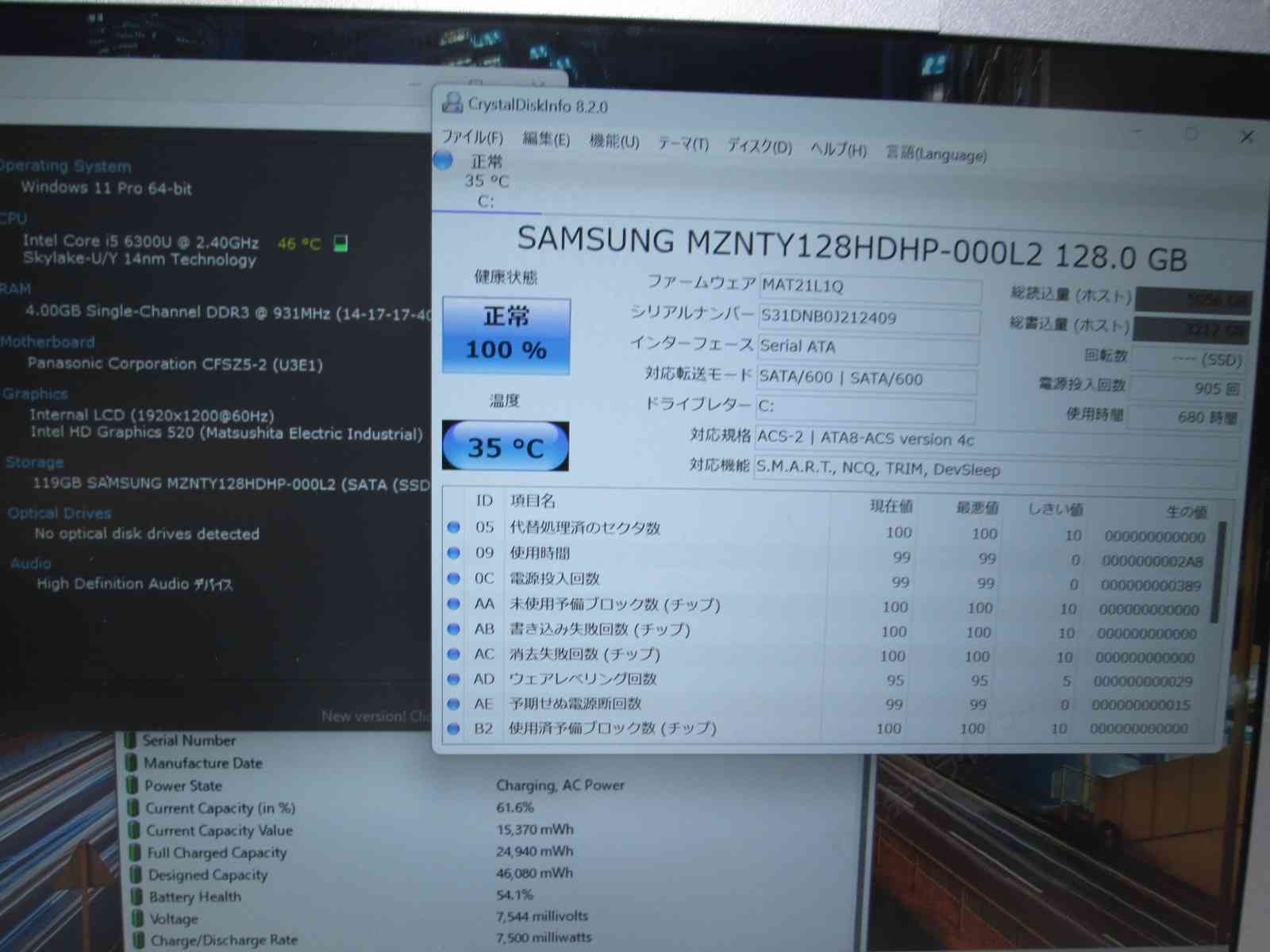Click the features field S.M.A.R.T., NCQ, TRIM, DevSleep
This screenshot has height=952, width=1270.
[x=995, y=470]
